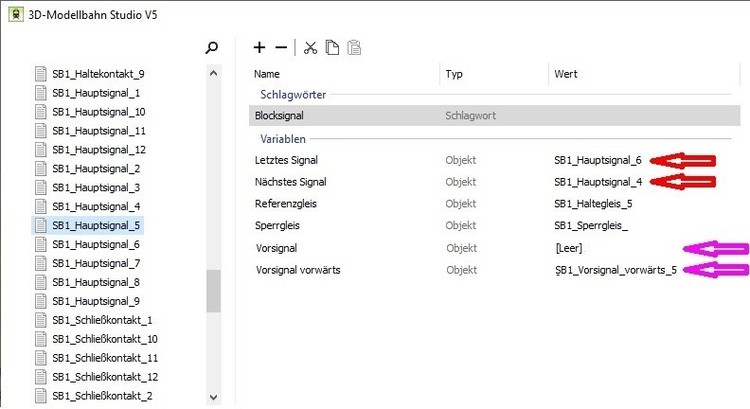Click the search magnifier icon
The height and width of the screenshot is (409, 750).
pyautogui.click(x=211, y=47)
